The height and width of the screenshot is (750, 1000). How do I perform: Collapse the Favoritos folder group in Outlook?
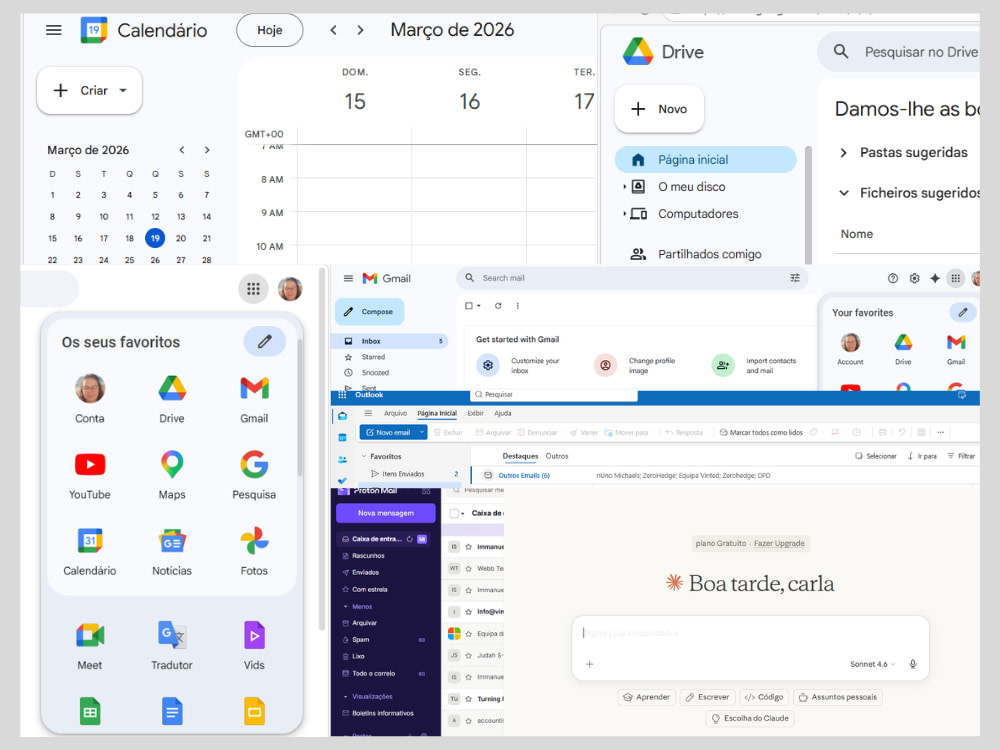(364, 457)
